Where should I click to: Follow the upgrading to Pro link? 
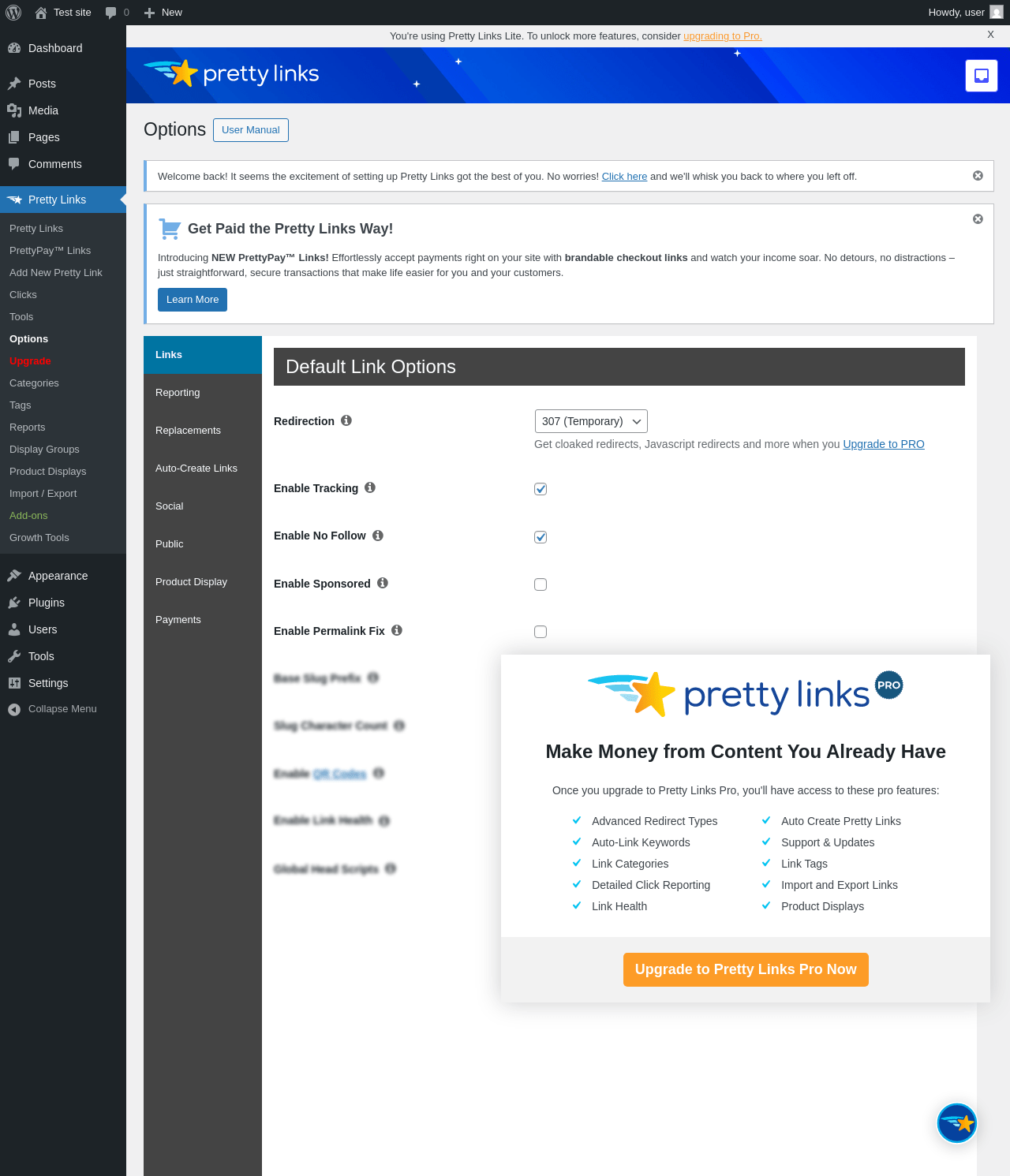coord(723,35)
